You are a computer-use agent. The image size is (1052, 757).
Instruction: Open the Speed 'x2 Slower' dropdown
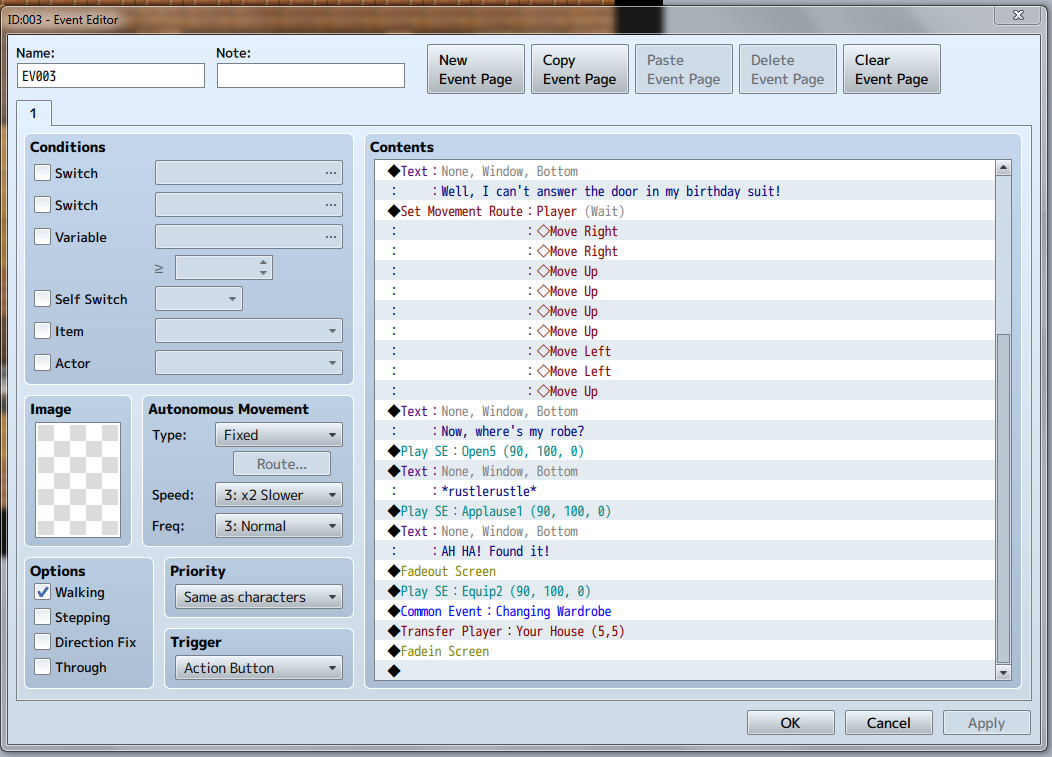(x=278, y=495)
